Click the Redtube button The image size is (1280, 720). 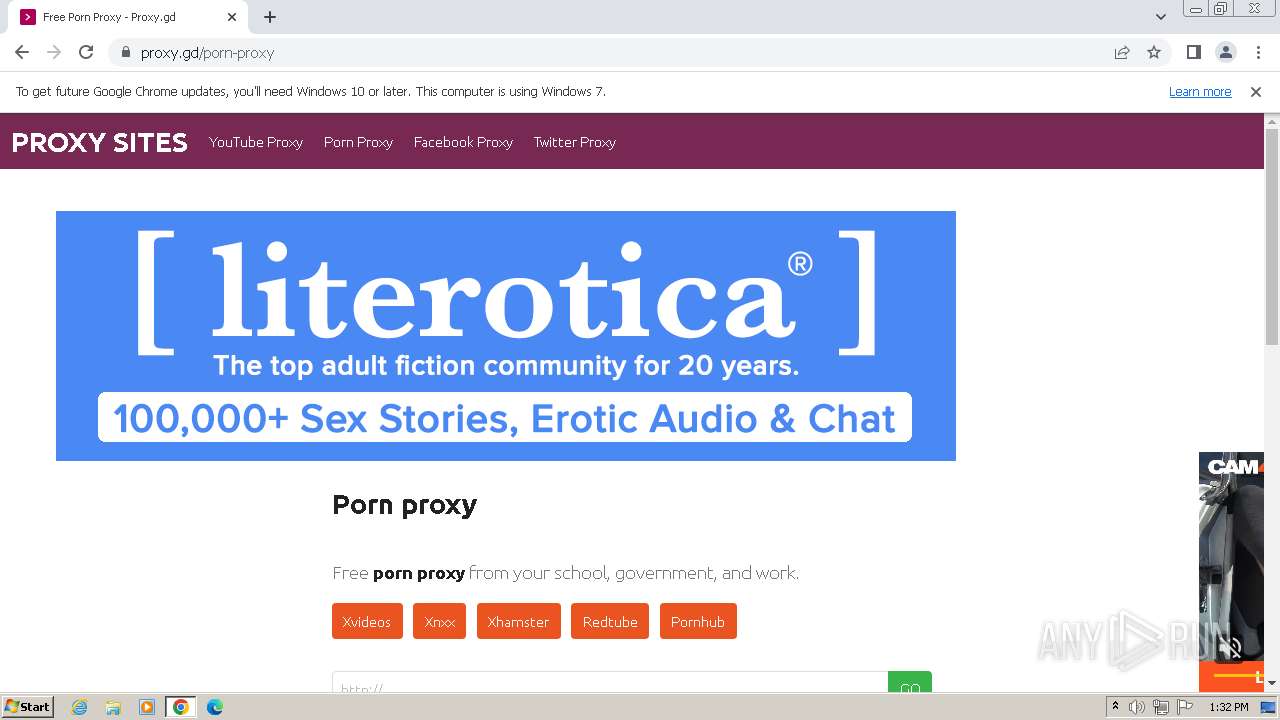pyautogui.click(x=610, y=621)
